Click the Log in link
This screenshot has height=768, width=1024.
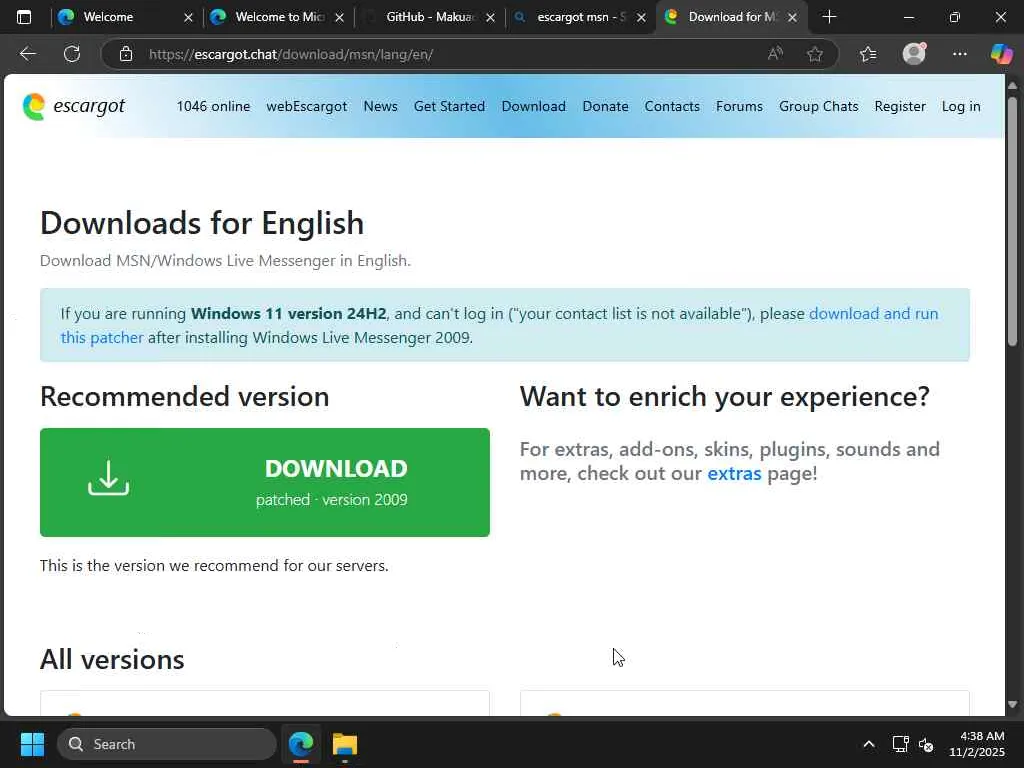tap(961, 106)
